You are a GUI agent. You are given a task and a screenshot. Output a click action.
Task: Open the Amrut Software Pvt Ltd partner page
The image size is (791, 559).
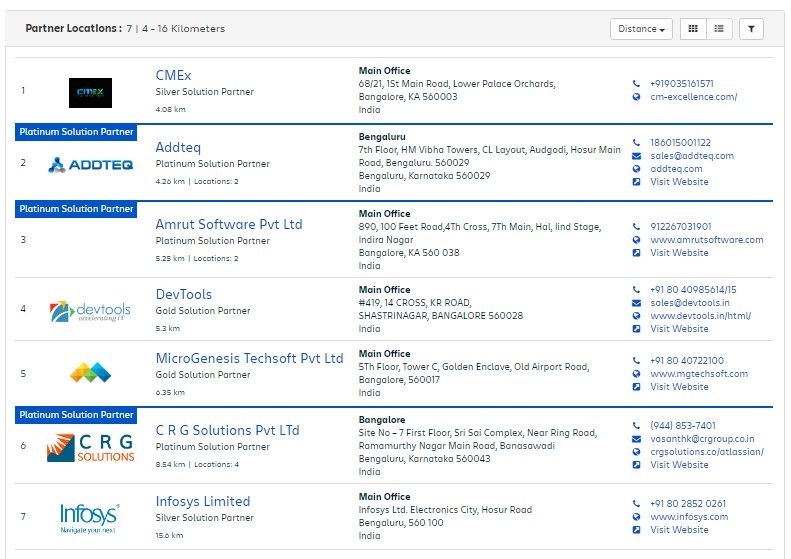[229, 225]
